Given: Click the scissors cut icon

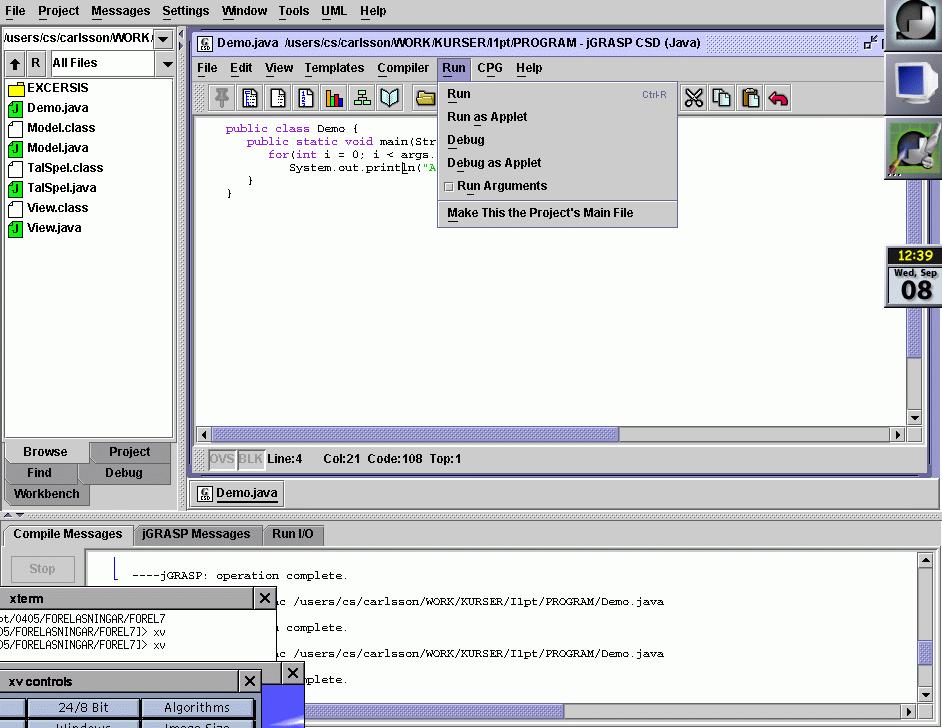Looking at the screenshot, I should [693, 98].
